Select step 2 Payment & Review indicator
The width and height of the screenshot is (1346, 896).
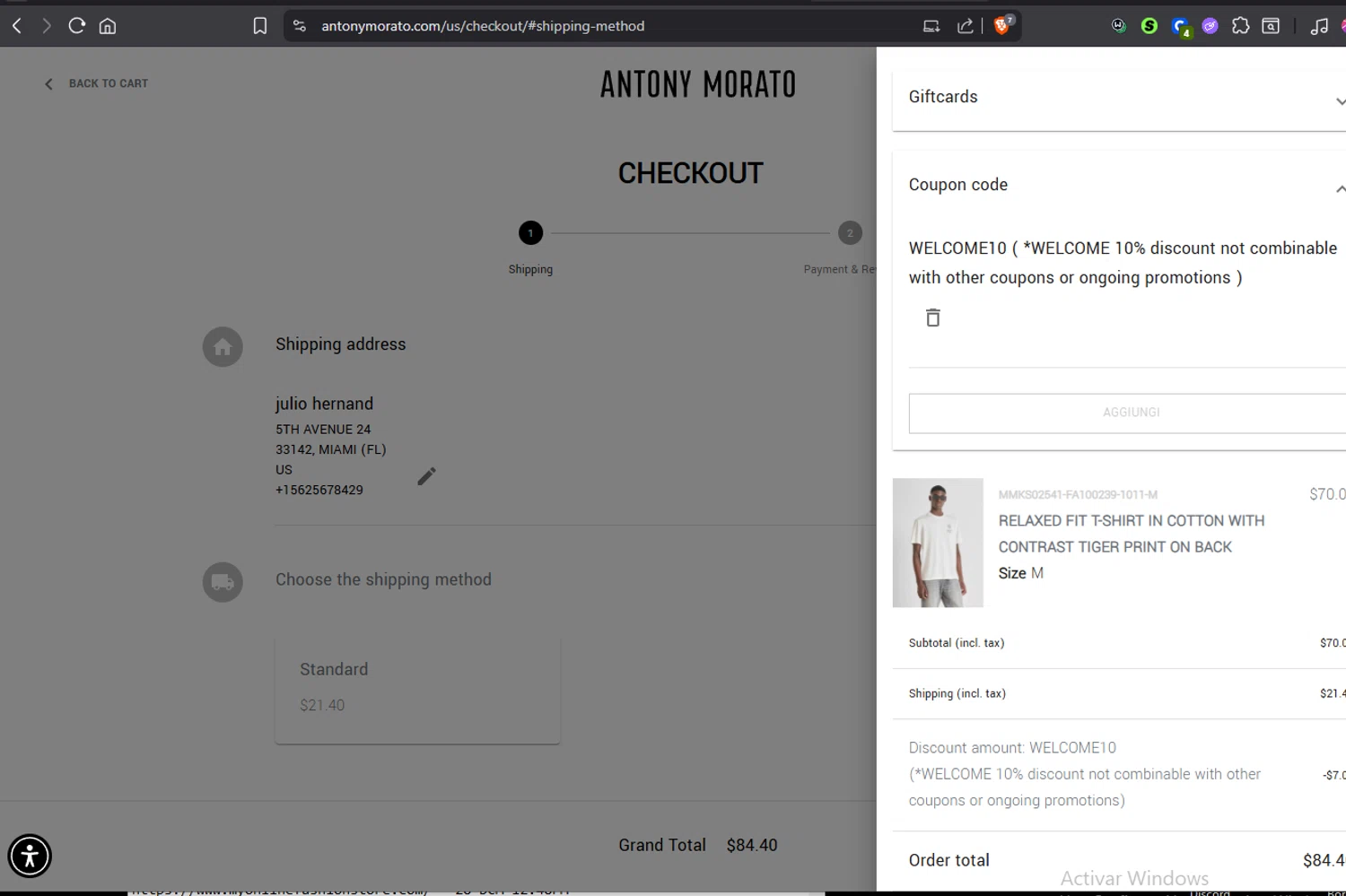850,233
